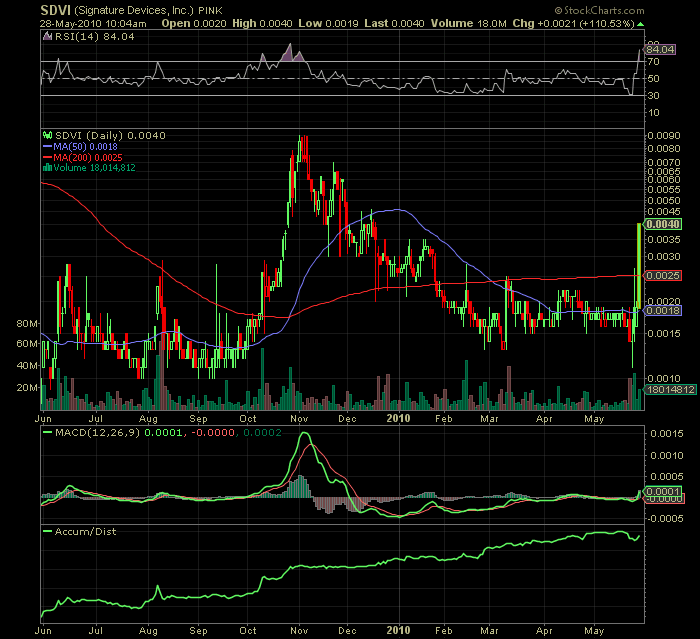Click the 18014812 volume tag
Image resolution: width=700 pixels, height=639 pixels.
[x=671, y=389]
